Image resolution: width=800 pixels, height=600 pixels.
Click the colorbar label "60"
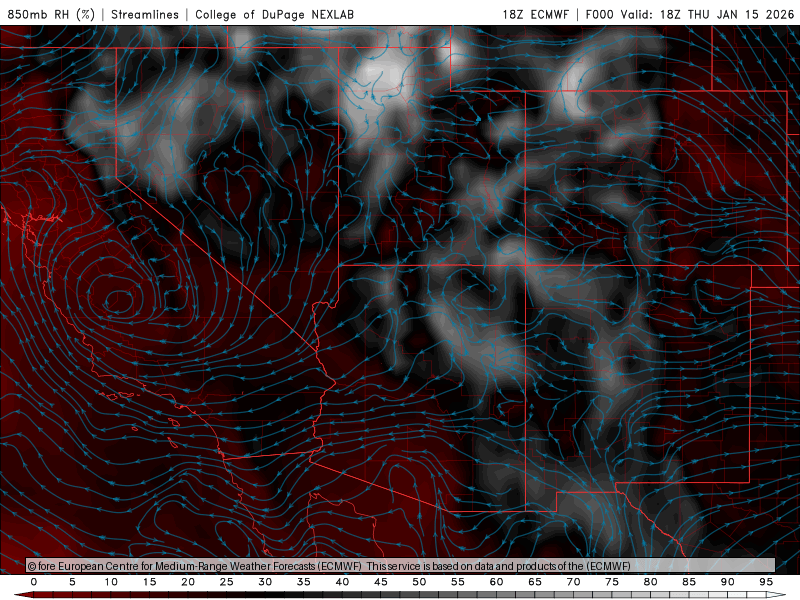point(496,582)
